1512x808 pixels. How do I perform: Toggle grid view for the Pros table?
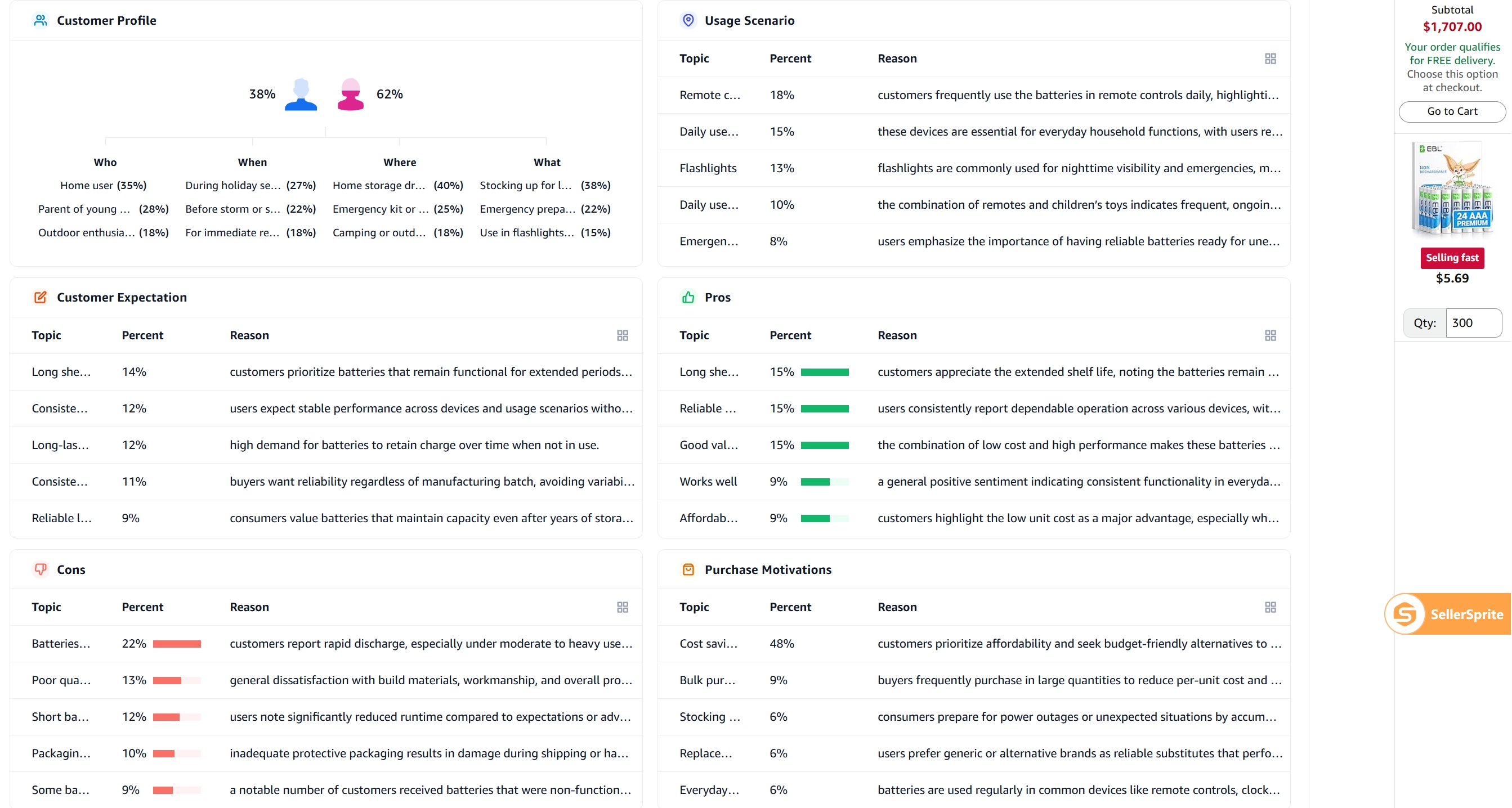[1270, 335]
